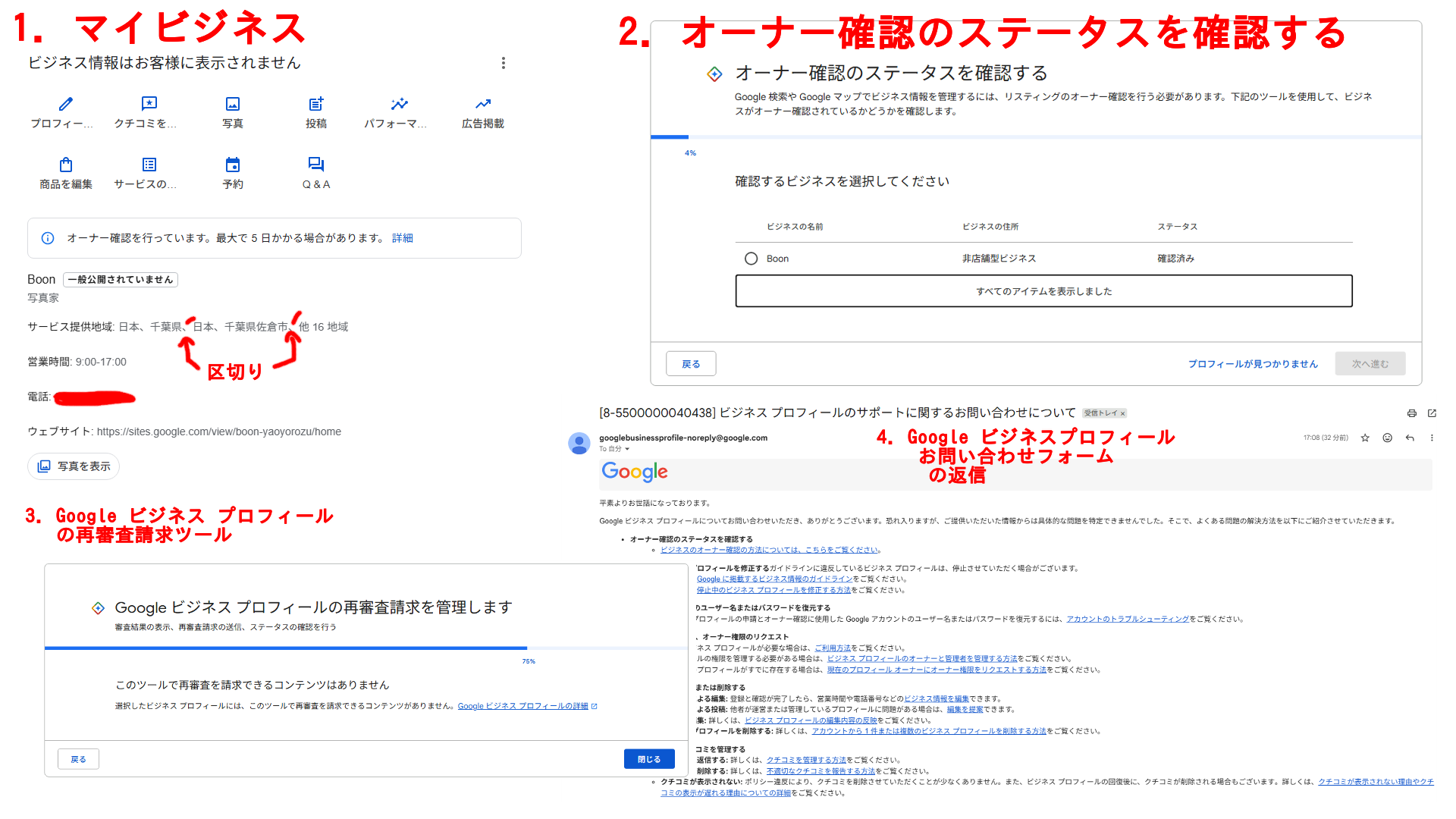1456x819 pixels.
Task: Click 戻る button in status check tool
Action: pos(691,364)
